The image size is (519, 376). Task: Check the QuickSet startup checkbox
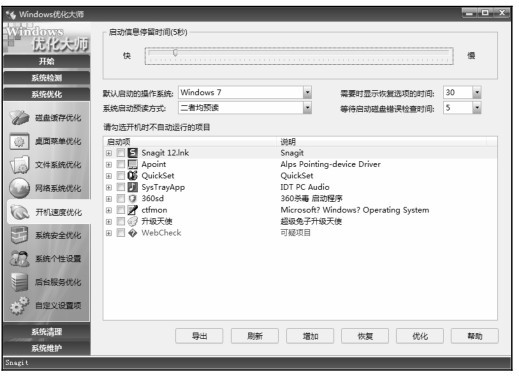tap(121, 176)
